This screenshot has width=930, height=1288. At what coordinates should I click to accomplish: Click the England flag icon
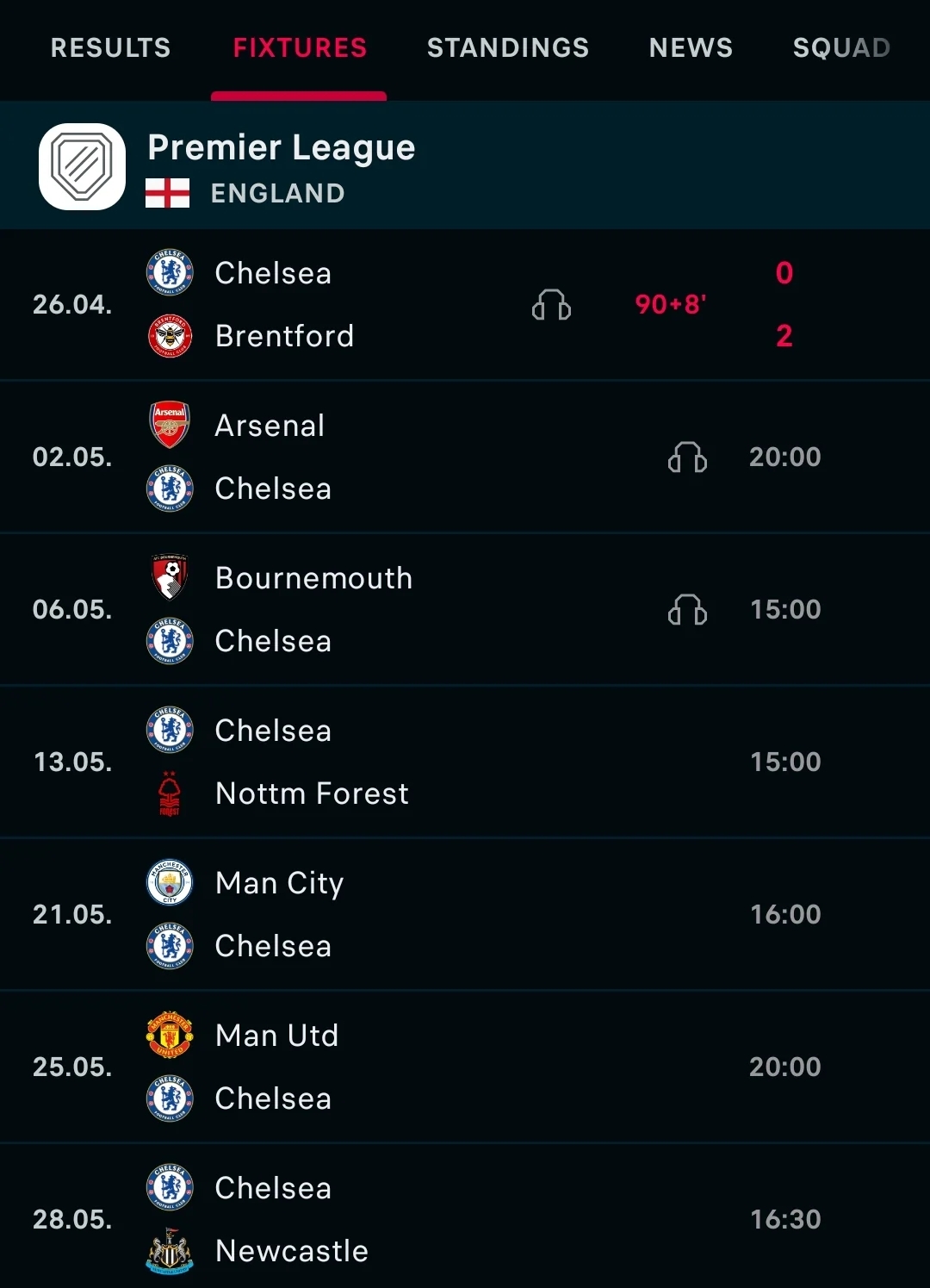pyautogui.click(x=167, y=193)
